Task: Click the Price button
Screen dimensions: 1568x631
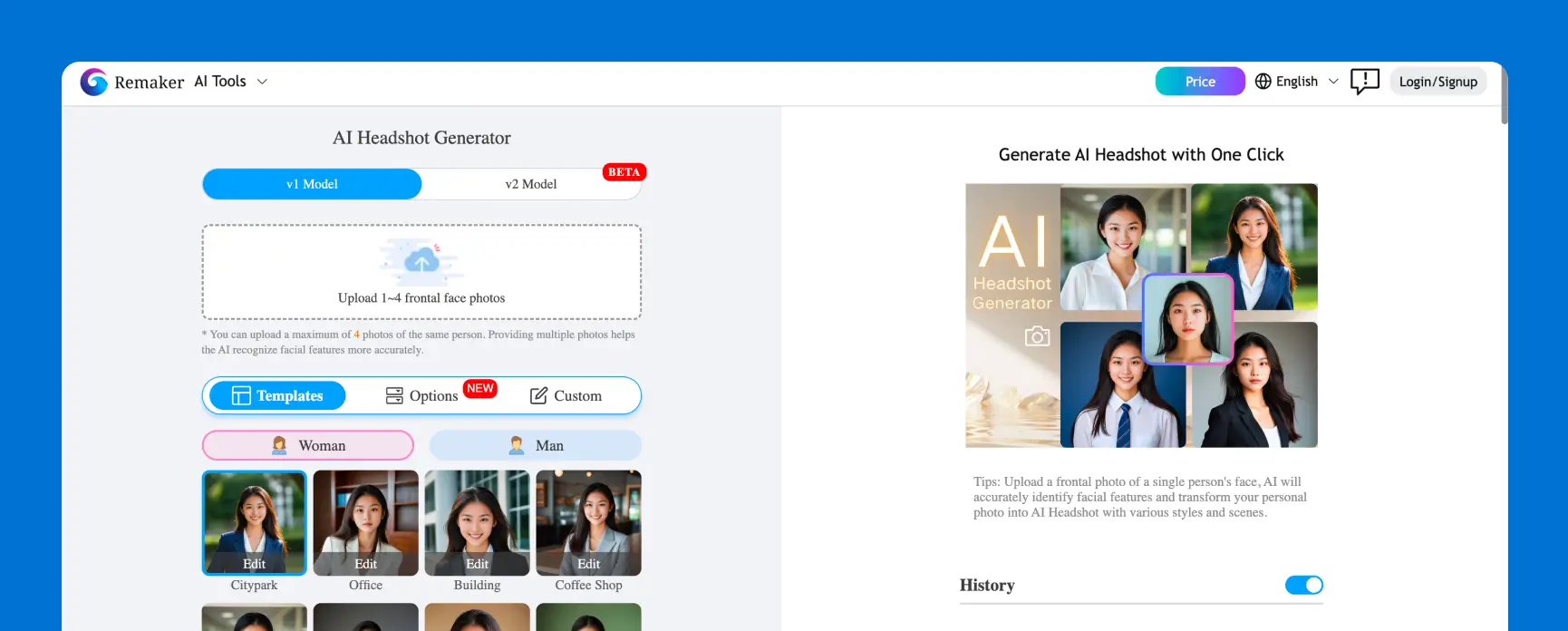Action: (1200, 82)
